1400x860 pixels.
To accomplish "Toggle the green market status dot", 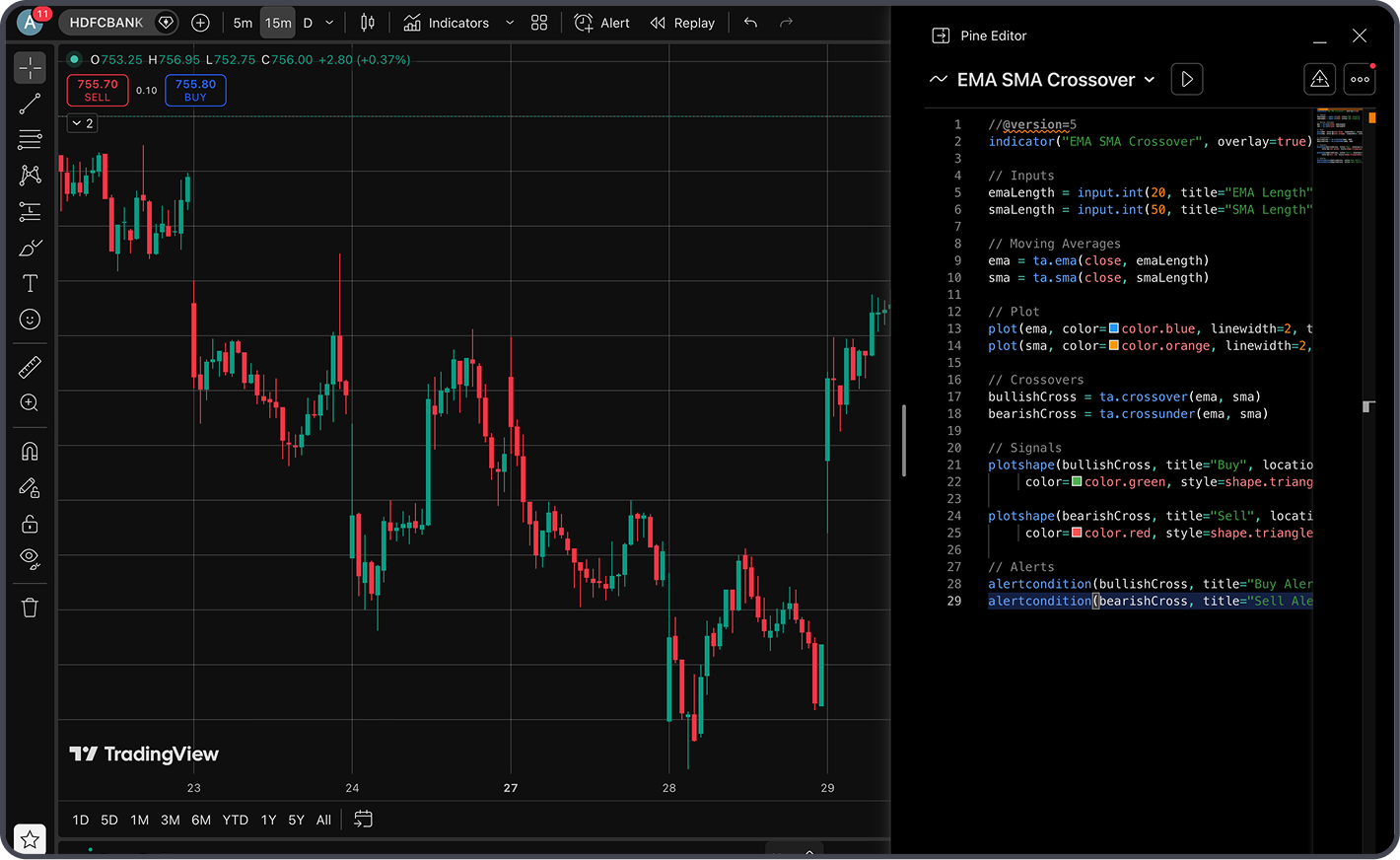I will coord(74,59).
